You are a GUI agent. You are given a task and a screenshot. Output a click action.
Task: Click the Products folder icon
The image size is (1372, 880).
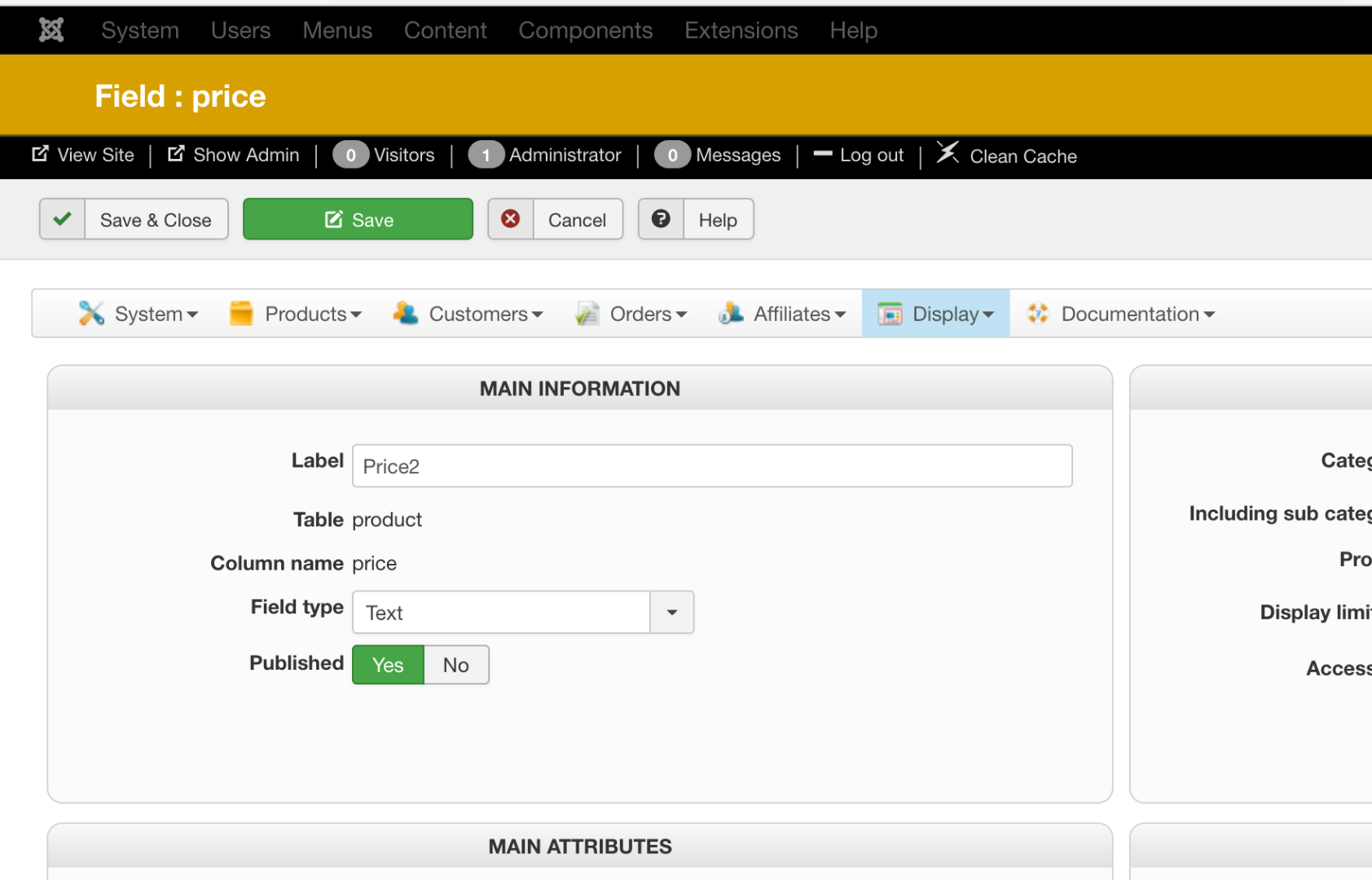coord(241,313)
